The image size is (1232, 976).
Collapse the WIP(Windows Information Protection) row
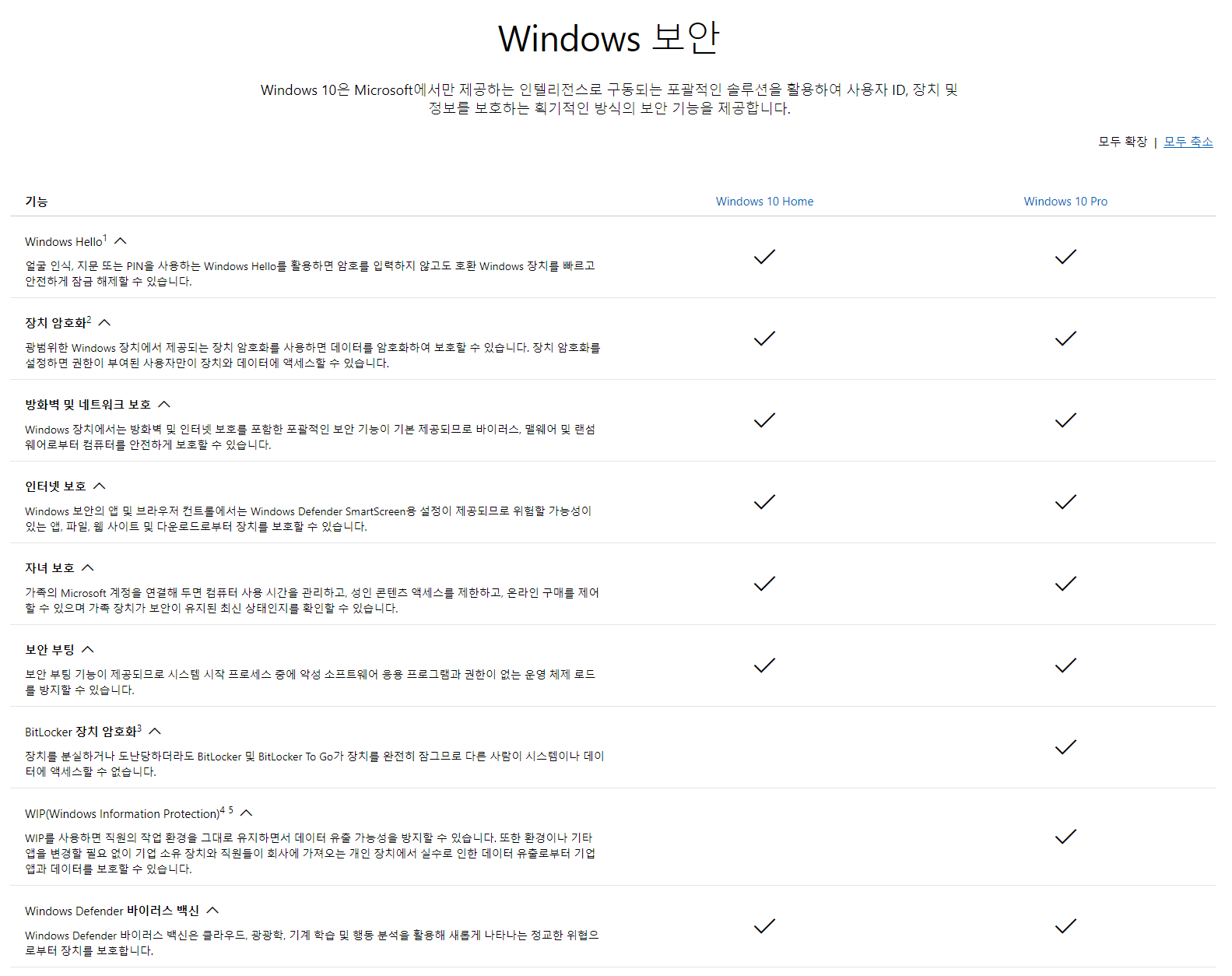[x=246, y=813]
